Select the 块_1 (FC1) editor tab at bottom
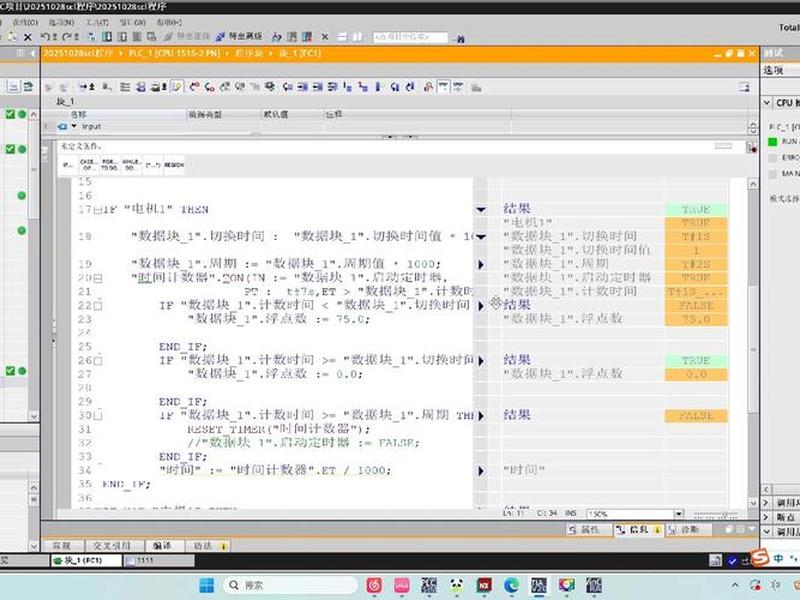 [86, 560]
